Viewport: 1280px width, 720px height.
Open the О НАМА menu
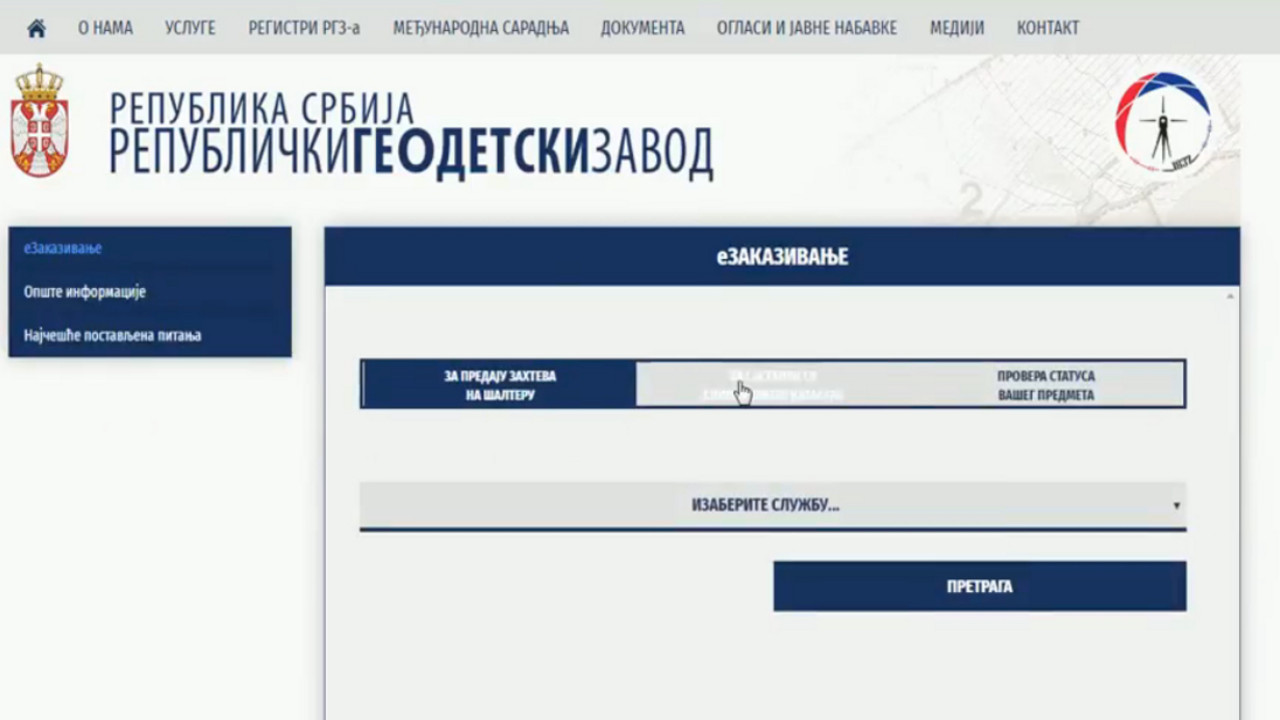pos(105,28)
